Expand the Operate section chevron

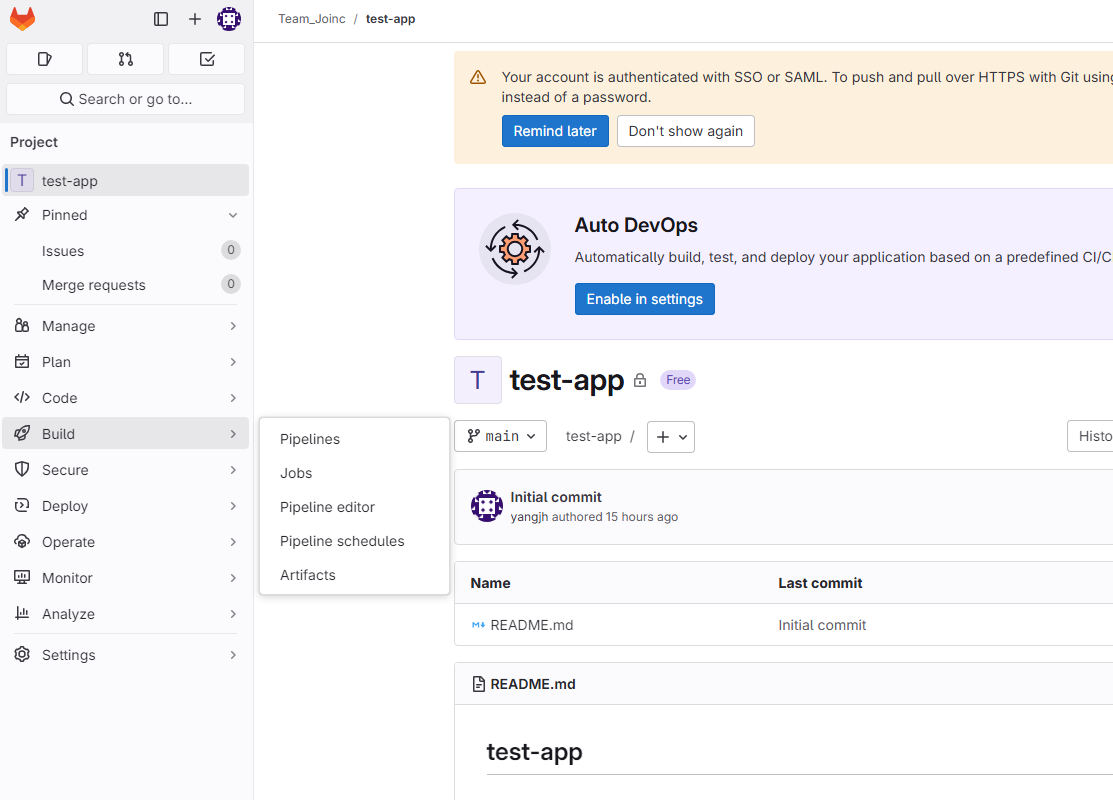coord(233,542)
